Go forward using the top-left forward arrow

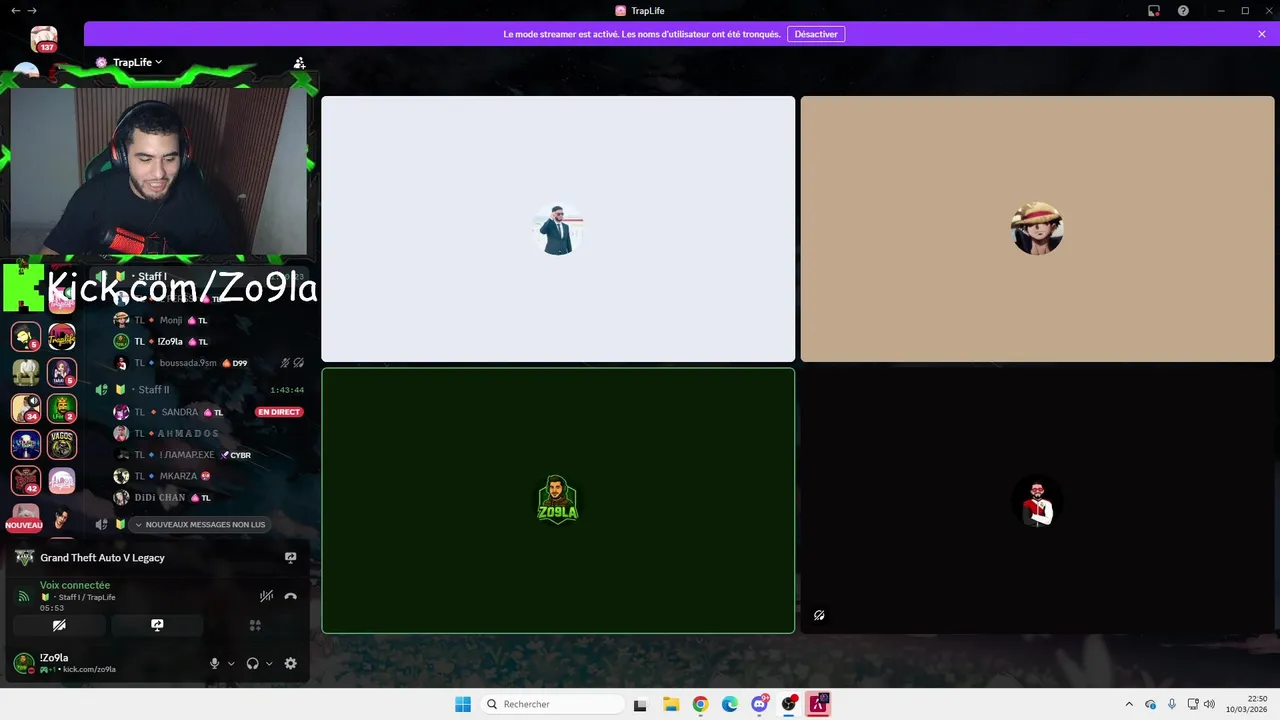coord(32,10)
